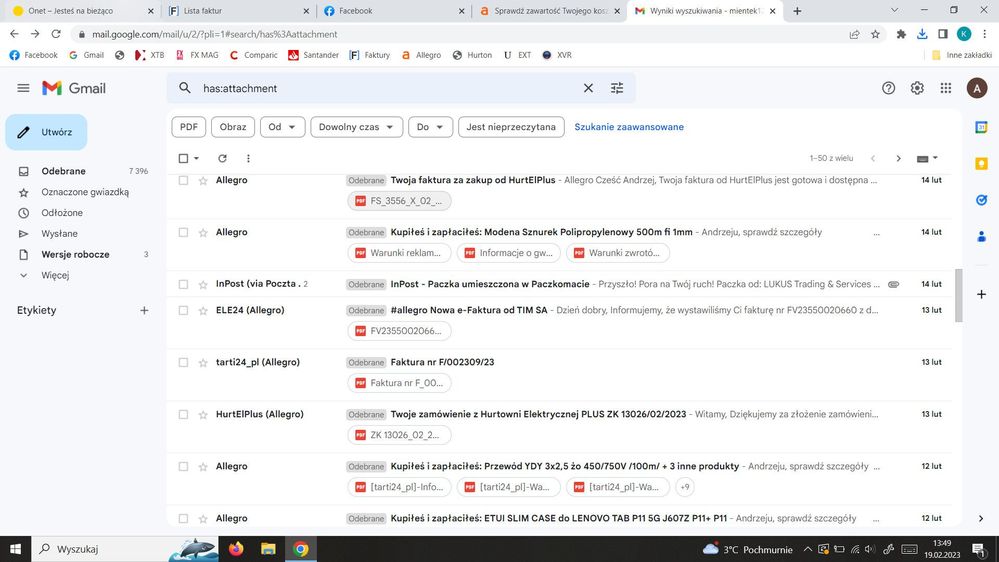
Task: Compose new mail with Utwórz
Action: [x=47, y=132]
